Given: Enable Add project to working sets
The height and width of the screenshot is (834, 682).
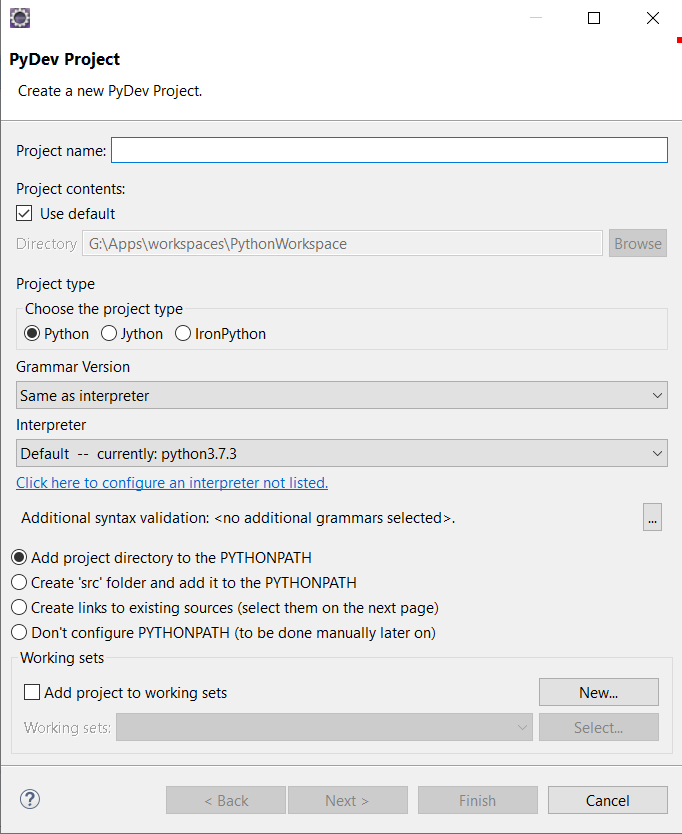Looking at the screenshot, I should [33, 692].
